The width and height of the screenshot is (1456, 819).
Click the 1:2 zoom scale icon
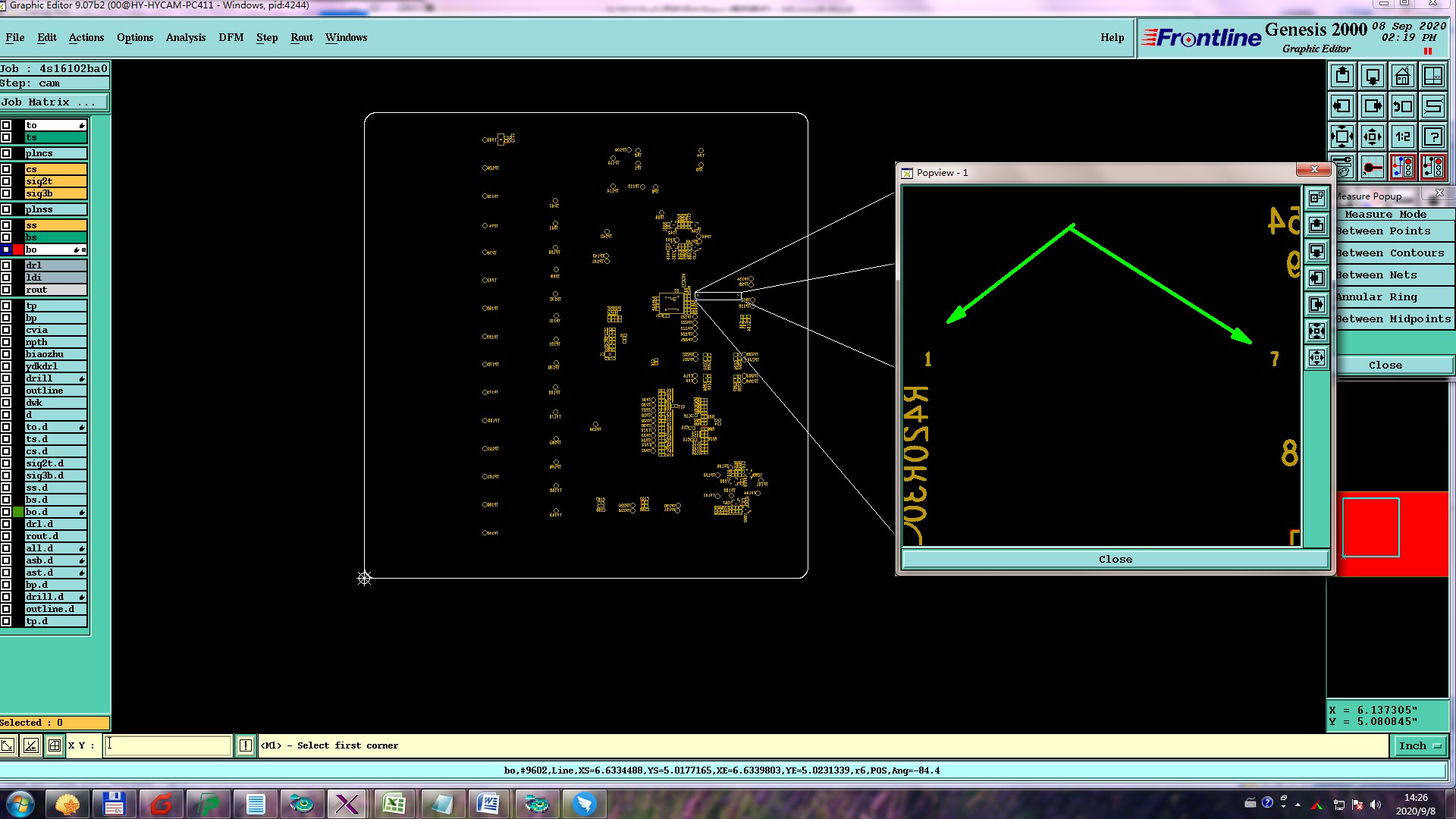click(x=1402, y=137)
